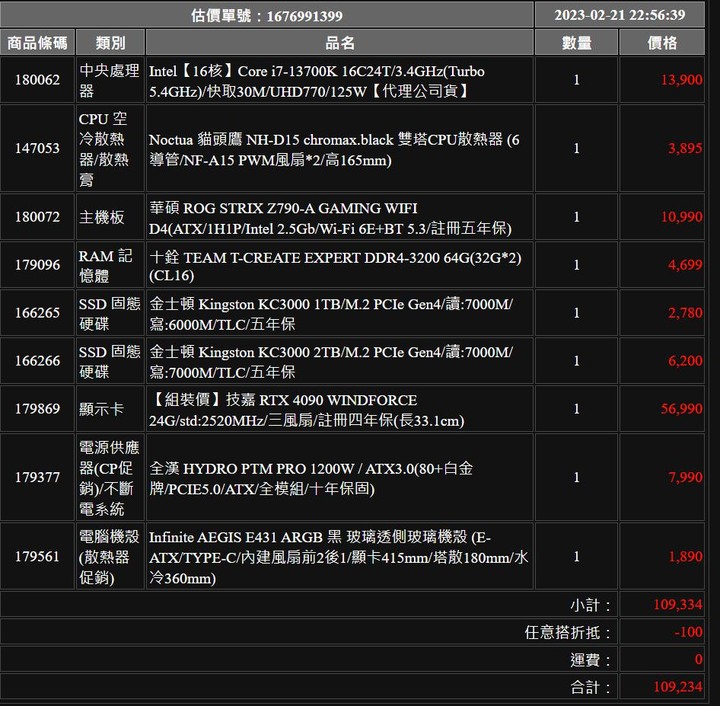This screenshot has width=720, height=706.
Task: Click the 類別 column header
Action: coord(110,43)
